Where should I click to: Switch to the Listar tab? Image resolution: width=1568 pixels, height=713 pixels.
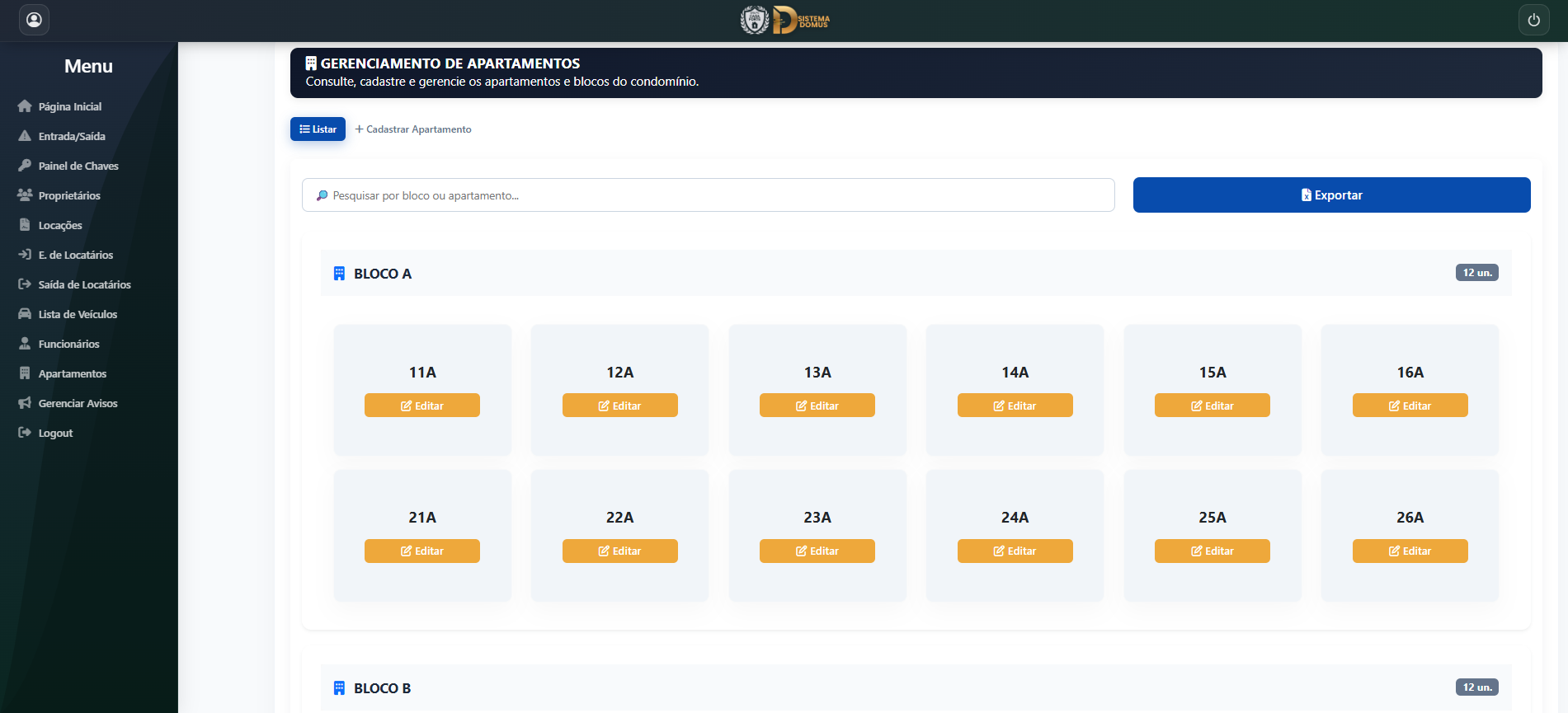pos(318,129)
